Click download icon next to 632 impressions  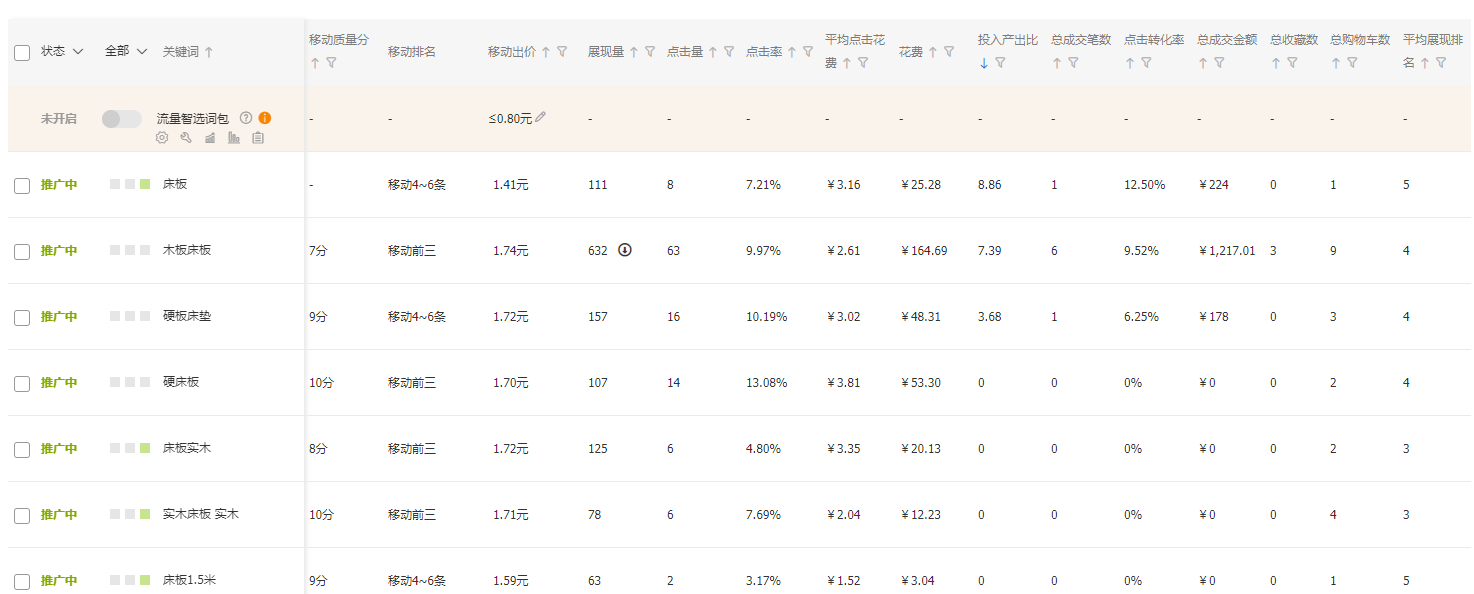(625, 250)
